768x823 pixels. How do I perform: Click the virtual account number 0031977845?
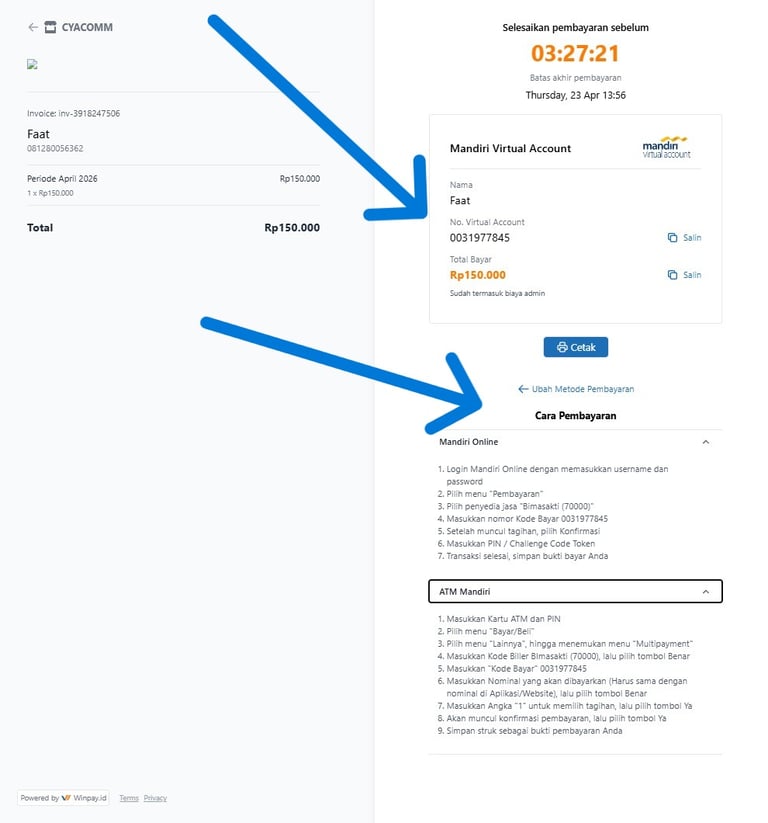pos(480,238)
